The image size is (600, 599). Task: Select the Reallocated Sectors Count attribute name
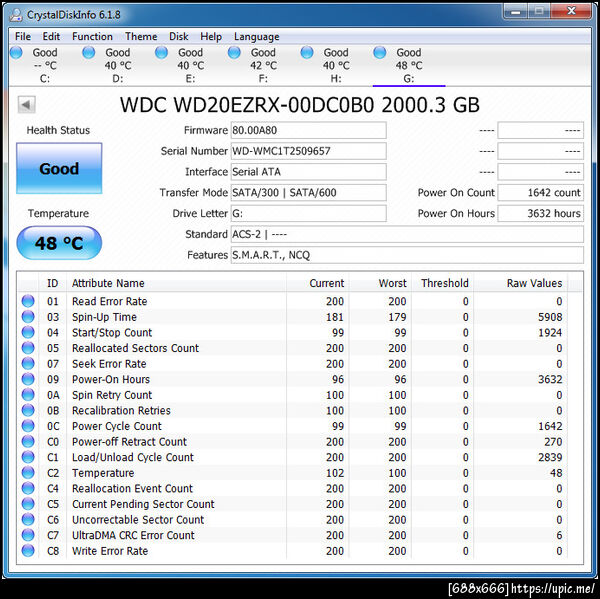135,348
